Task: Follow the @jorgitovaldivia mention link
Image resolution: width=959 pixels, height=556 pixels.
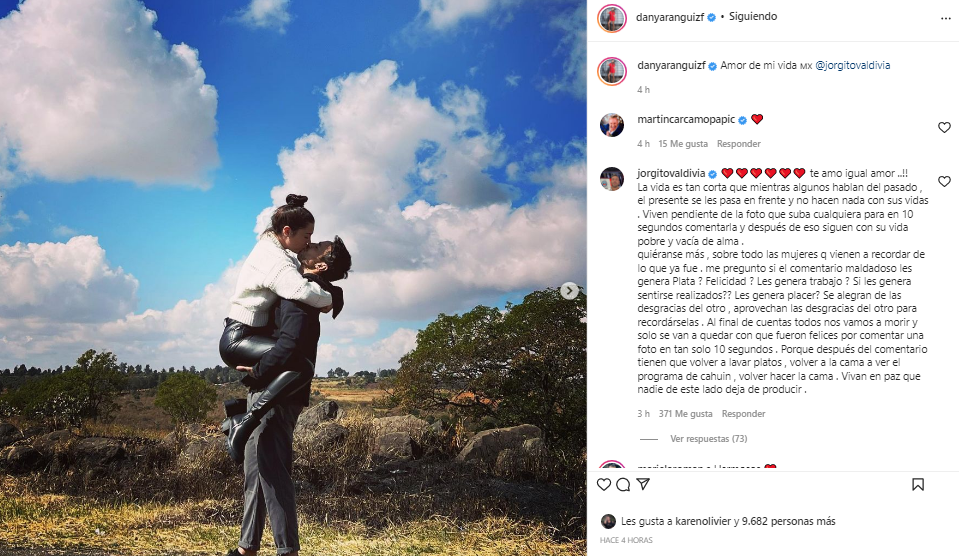Action: pyautogui.click(x=853, y=65)
